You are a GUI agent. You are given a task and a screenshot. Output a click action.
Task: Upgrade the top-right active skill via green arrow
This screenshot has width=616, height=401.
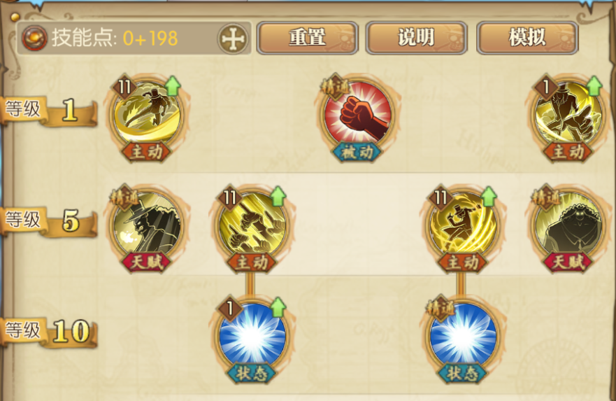594,86
